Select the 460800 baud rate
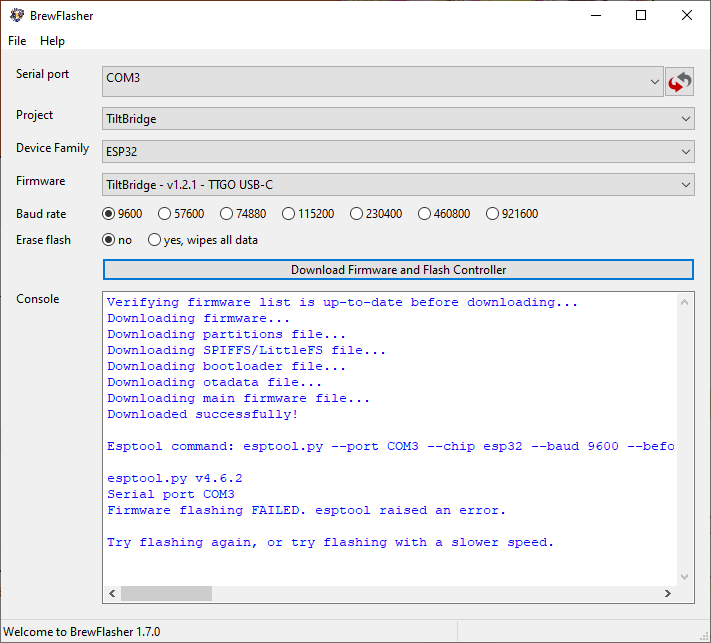Screen dimensions: 711x643 coord(444,214)
